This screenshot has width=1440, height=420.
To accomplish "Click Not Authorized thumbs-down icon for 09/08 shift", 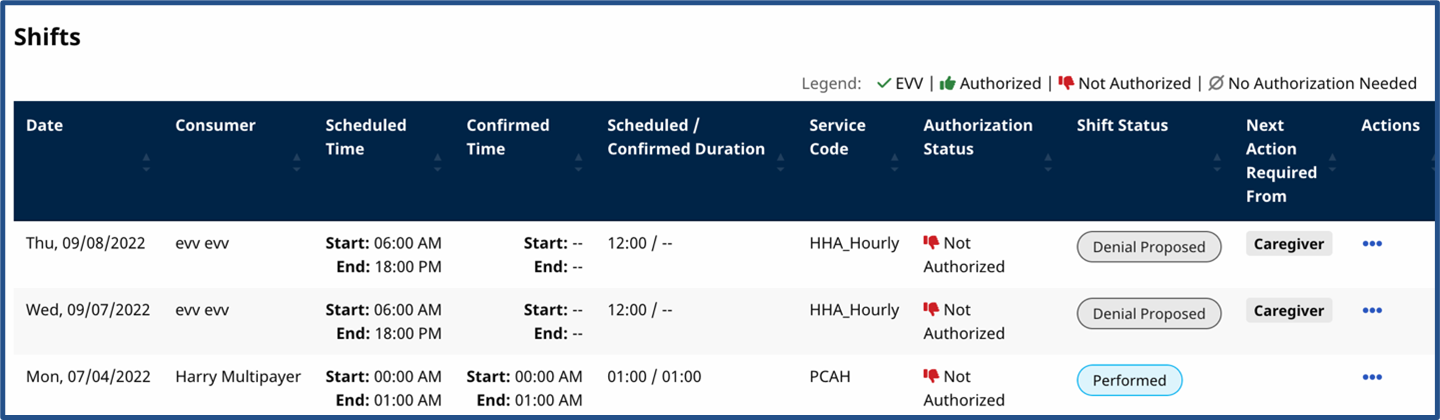I will [x=931, y=243].
